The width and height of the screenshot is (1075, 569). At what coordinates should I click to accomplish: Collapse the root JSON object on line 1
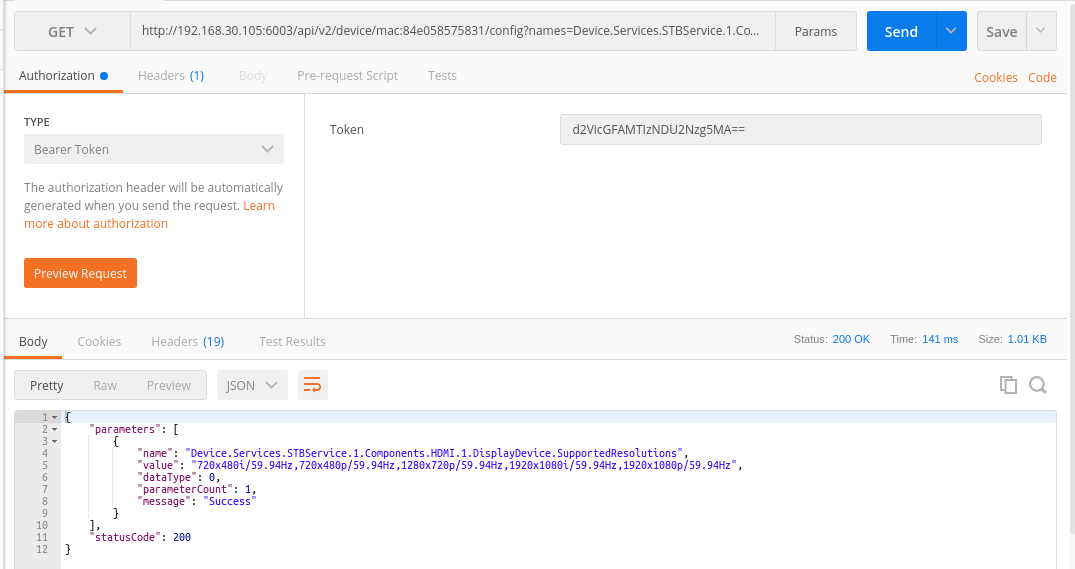(54, 417)
